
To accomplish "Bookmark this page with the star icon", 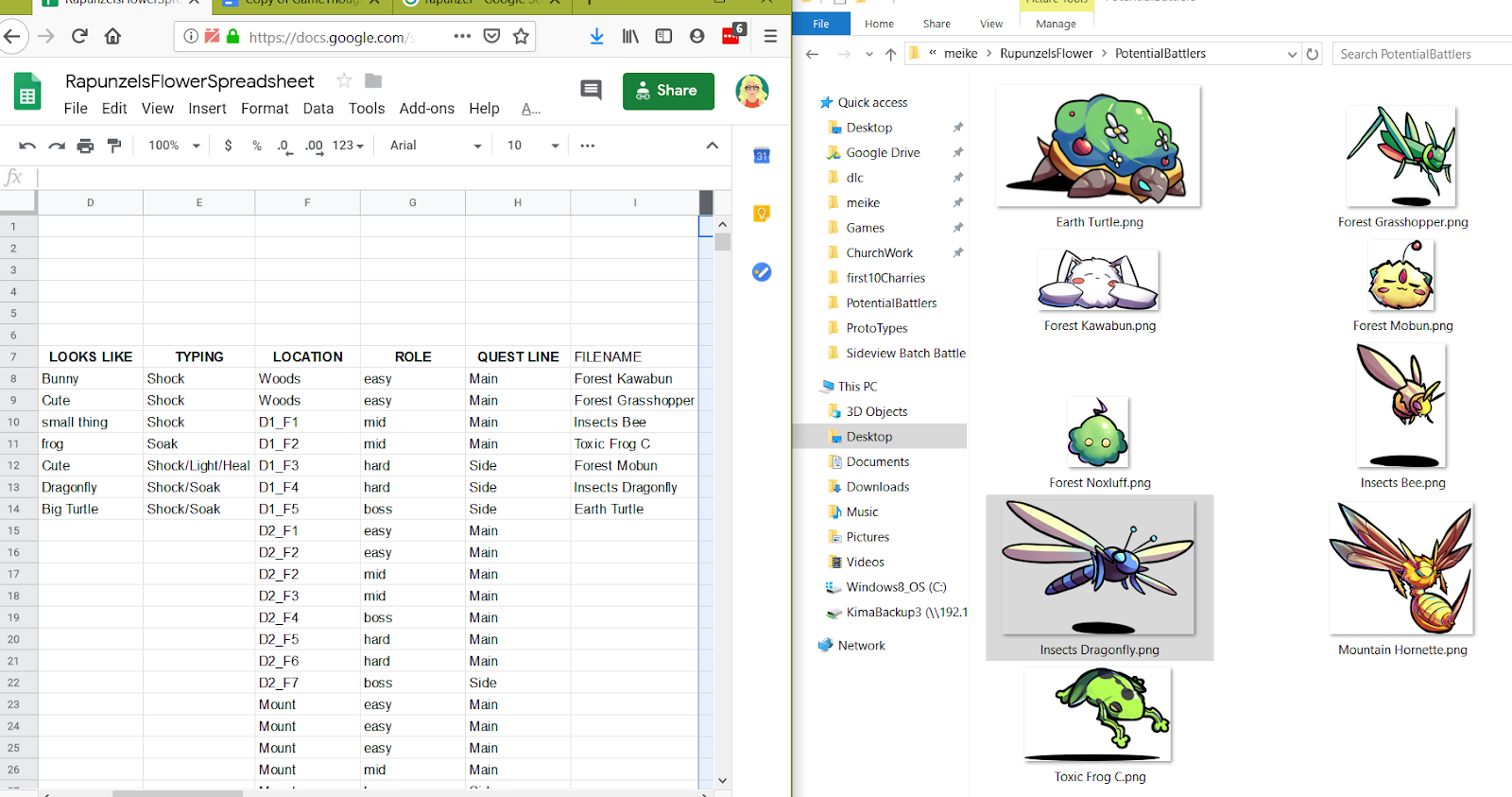I will [521, 37].
